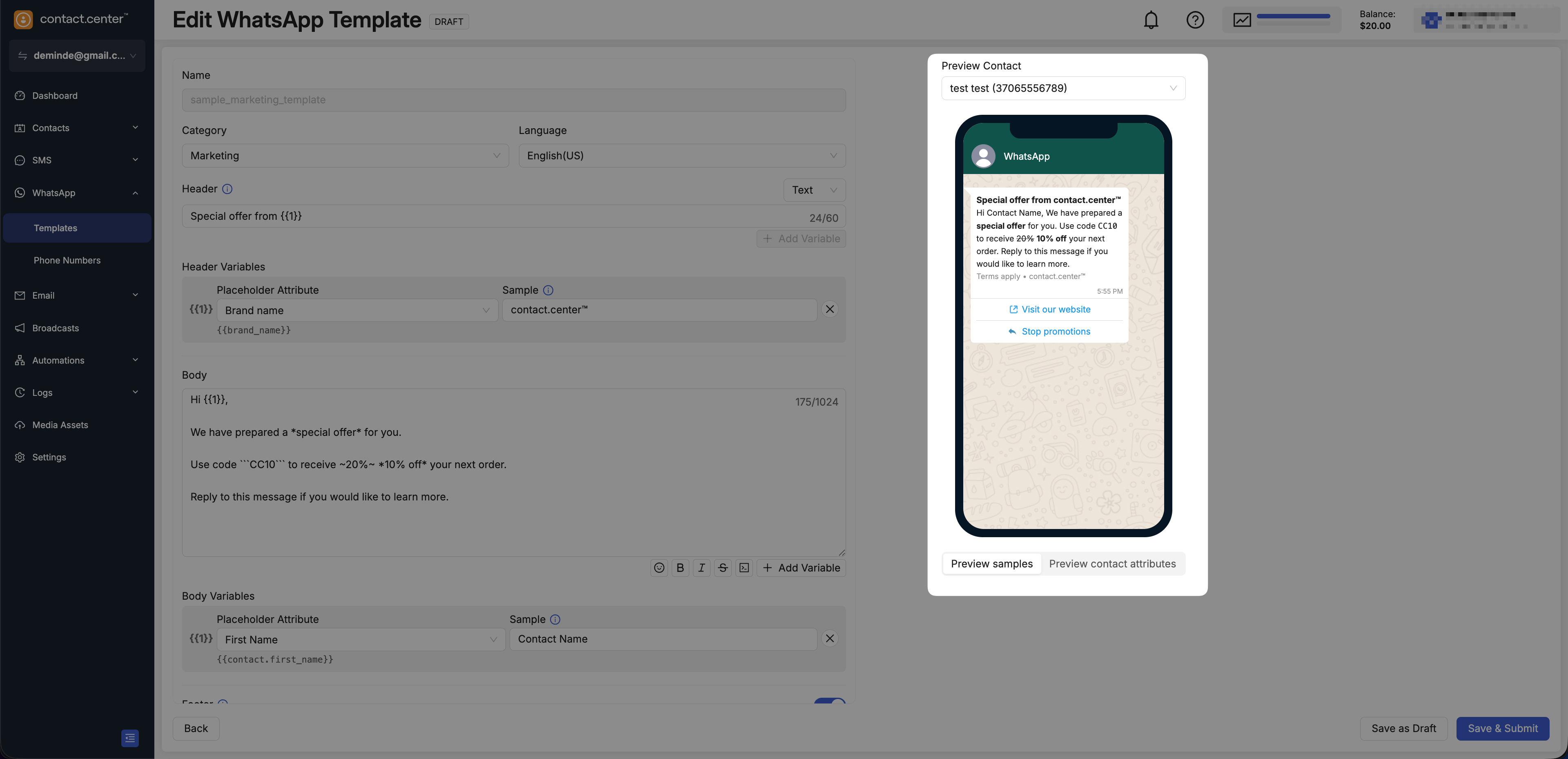Image resolution: width=1568 pixels, height=759 pixels.
Task: Insert emoji using the smiley icon
Action: coord(659,568)
